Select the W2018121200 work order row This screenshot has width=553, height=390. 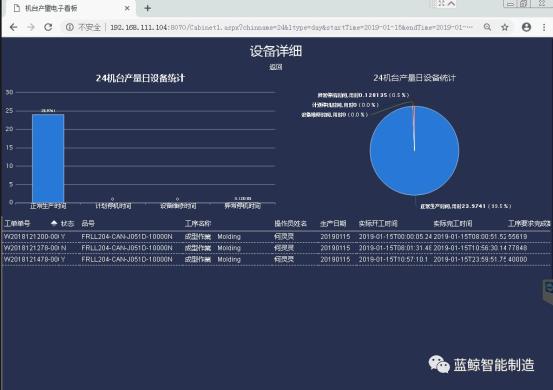(x=276, y=237)
